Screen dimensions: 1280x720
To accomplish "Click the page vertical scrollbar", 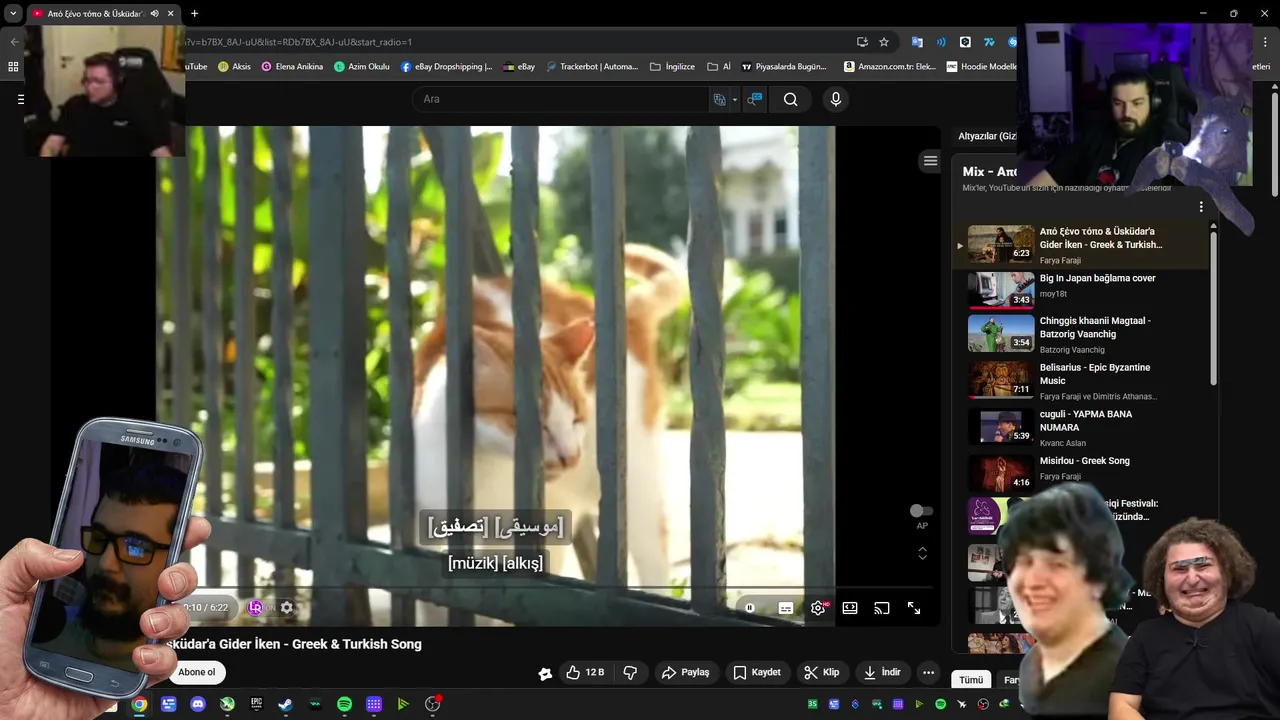I will pos(1274,145).
